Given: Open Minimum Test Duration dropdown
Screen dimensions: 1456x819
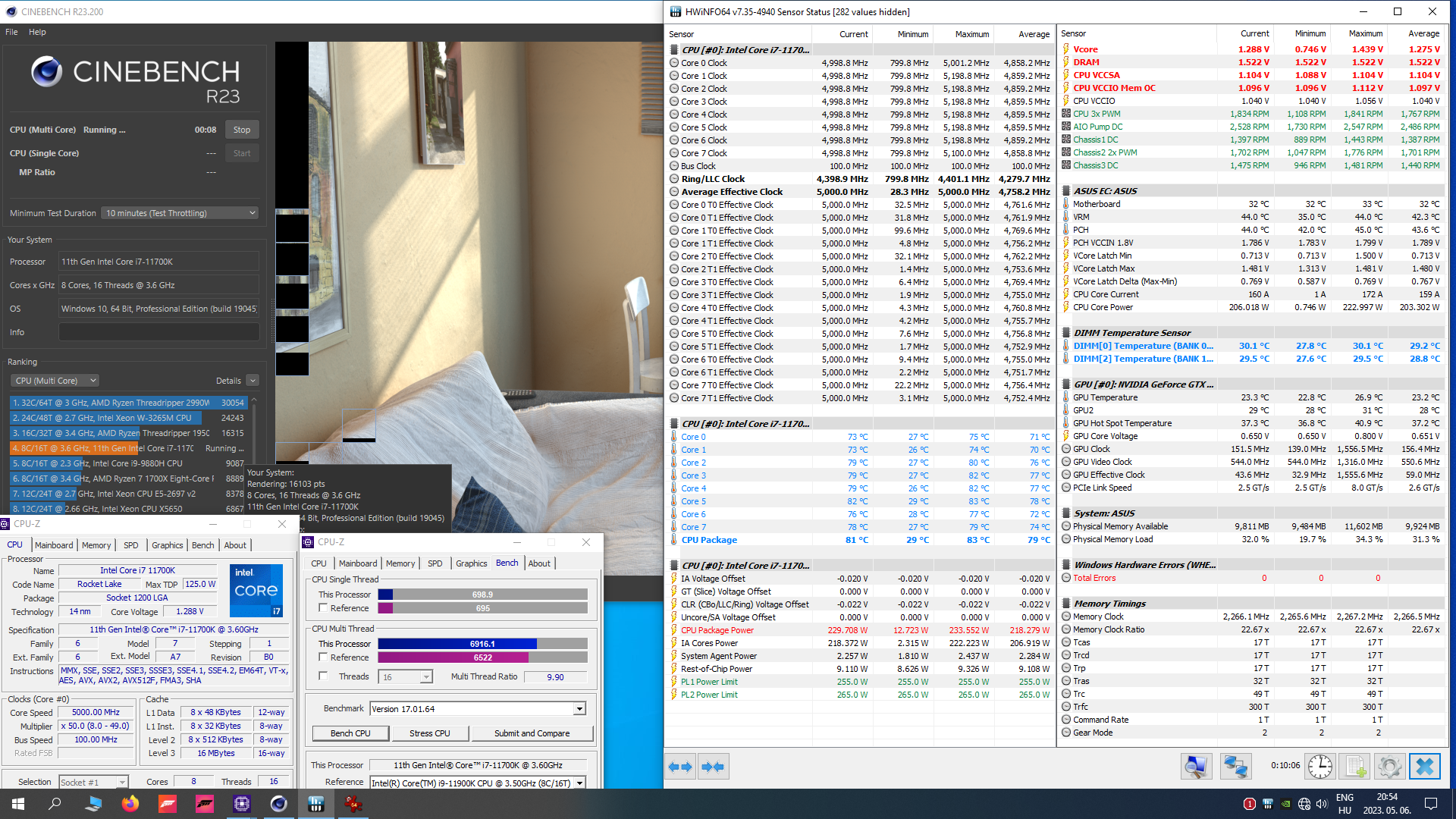Looking at the screenshot, I should [180, 213].
